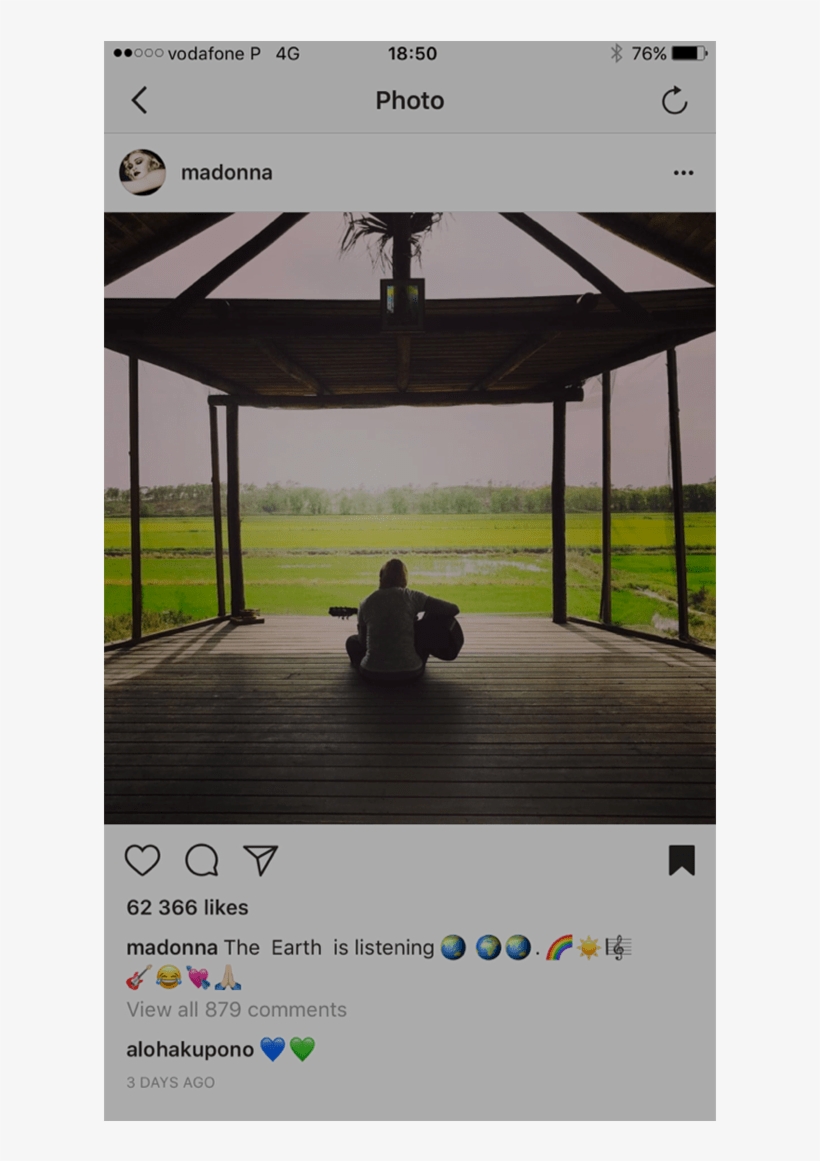820x1161 pixels.
Task: Tap the 18:50 status bar clock
Action: coord(412,53)
